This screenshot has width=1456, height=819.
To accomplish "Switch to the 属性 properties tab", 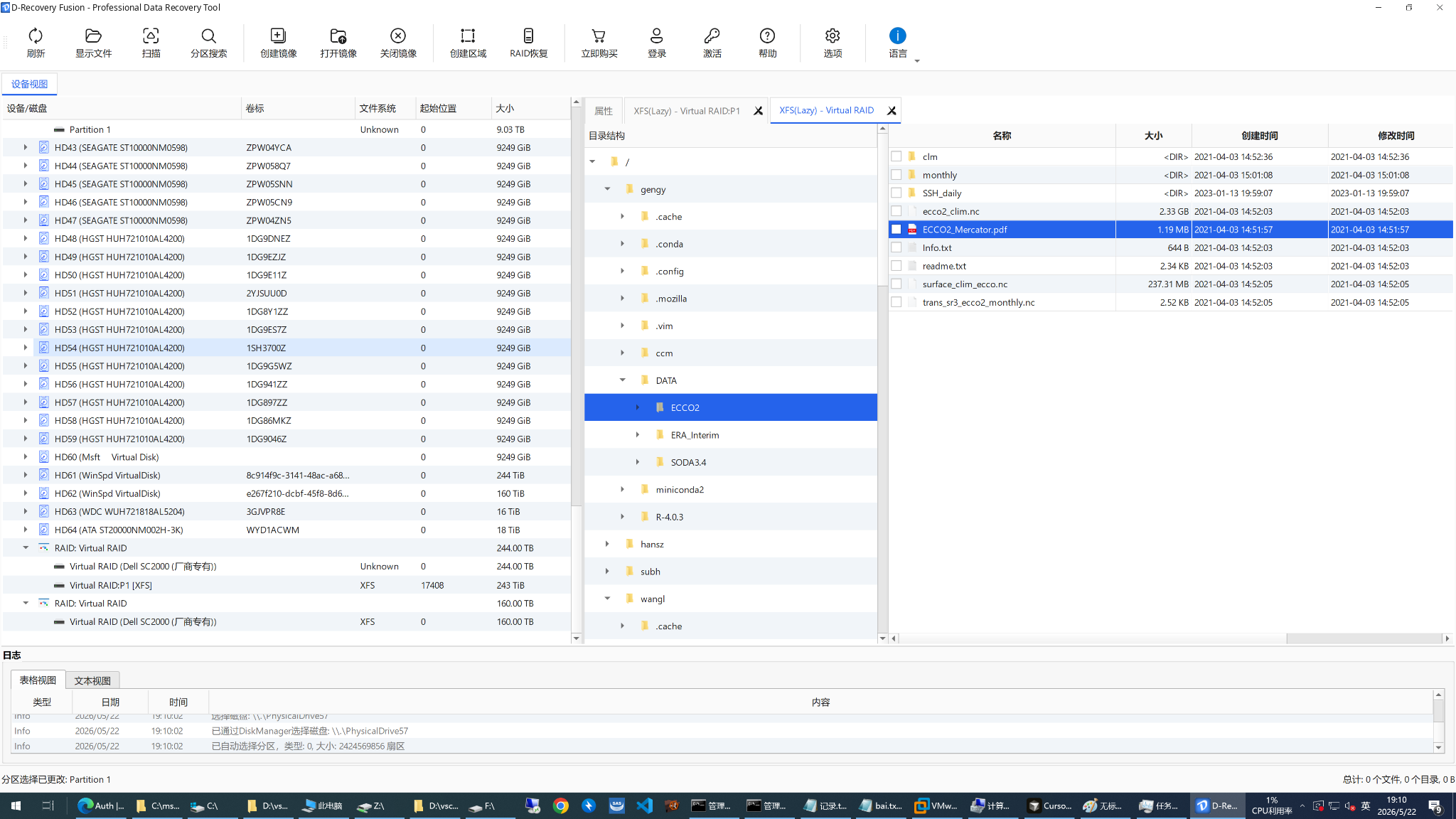I will 603,111.
